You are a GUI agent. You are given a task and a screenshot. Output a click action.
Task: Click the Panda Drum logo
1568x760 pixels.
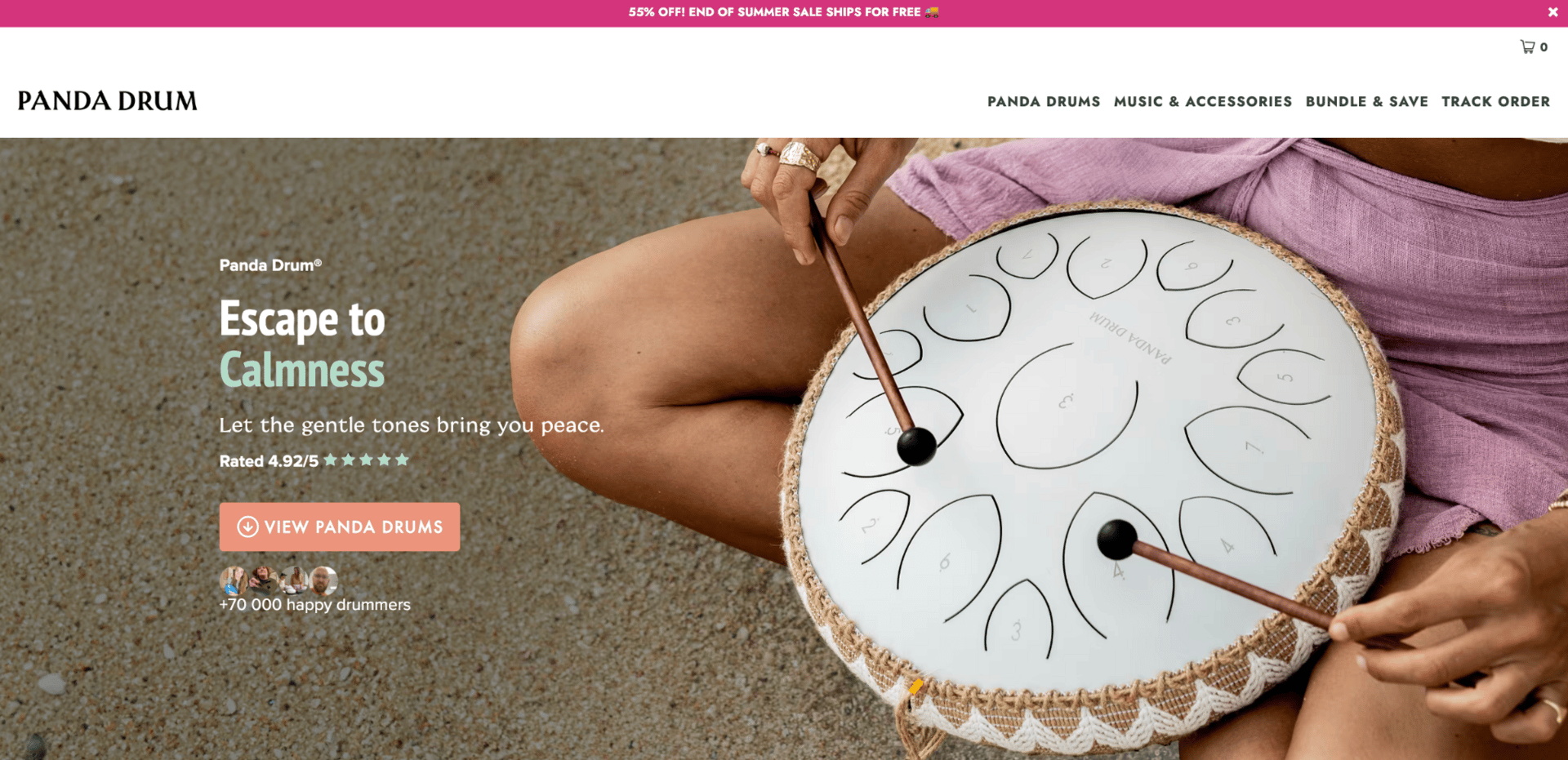click(x=108, y=100)
